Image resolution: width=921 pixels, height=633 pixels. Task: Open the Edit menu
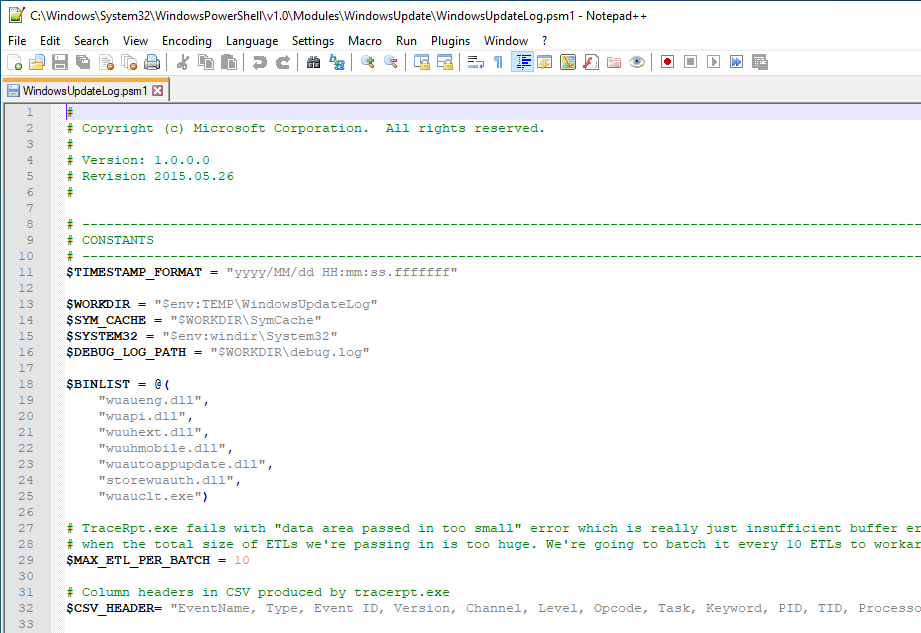click(50, 41)
